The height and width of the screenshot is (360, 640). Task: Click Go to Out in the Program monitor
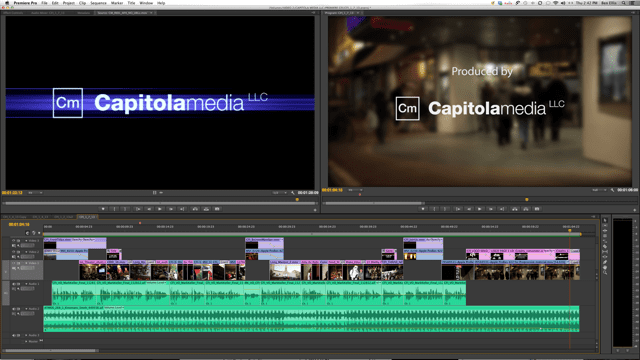(502, 209)
